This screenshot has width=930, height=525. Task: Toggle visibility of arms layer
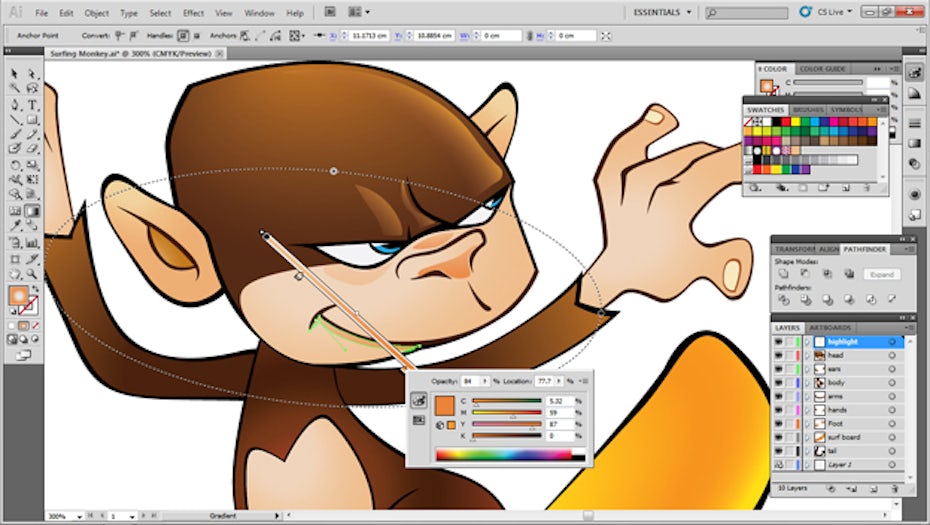coord(778,396)
